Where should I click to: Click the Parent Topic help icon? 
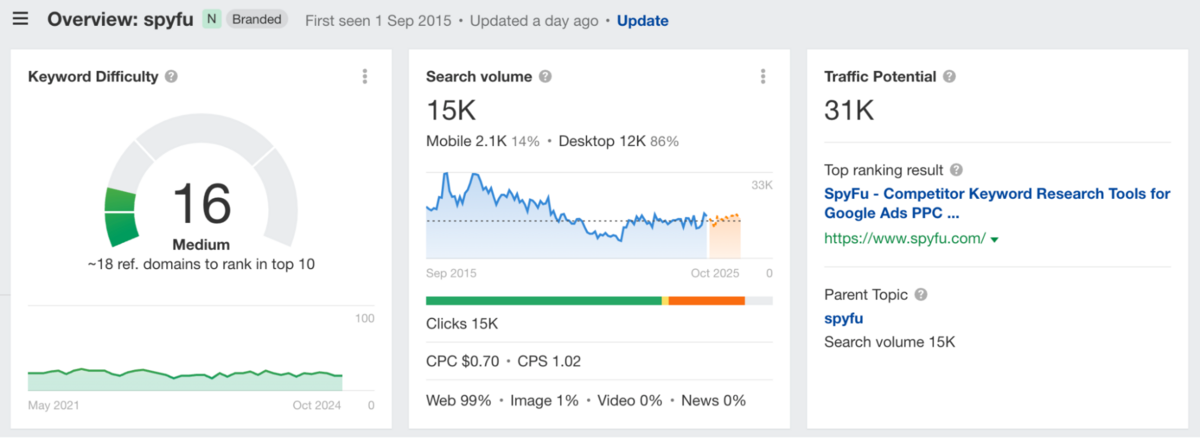point(921,295)
